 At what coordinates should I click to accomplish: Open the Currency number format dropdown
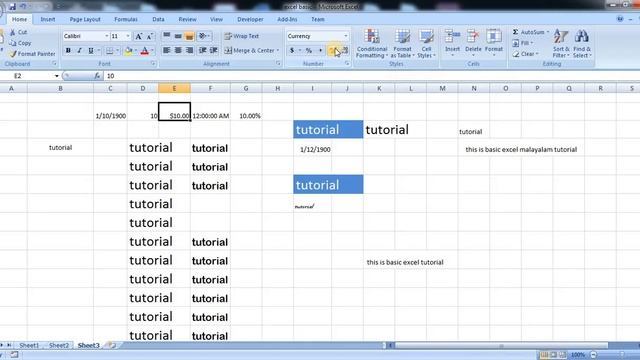346,36
